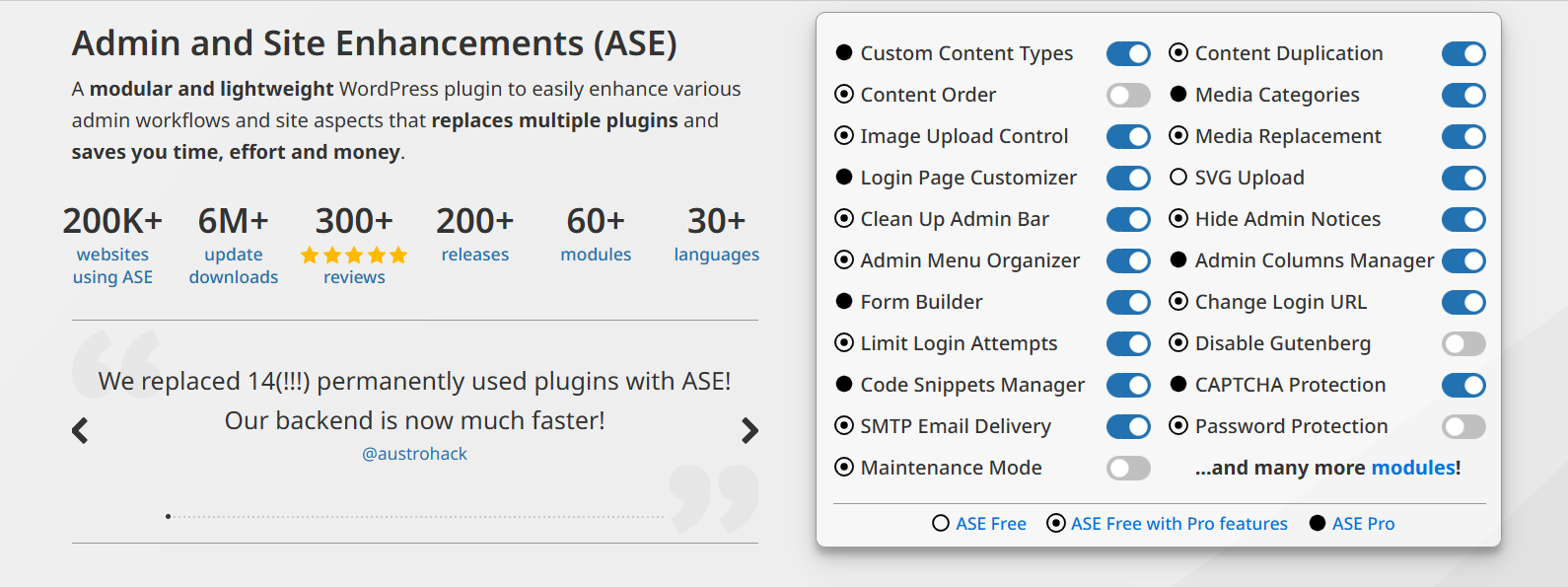Image resolution: width=1568 pixels, height=587 pixels.
Task: Toggle Admin Menu Organizer switch
Action: 1128,260
